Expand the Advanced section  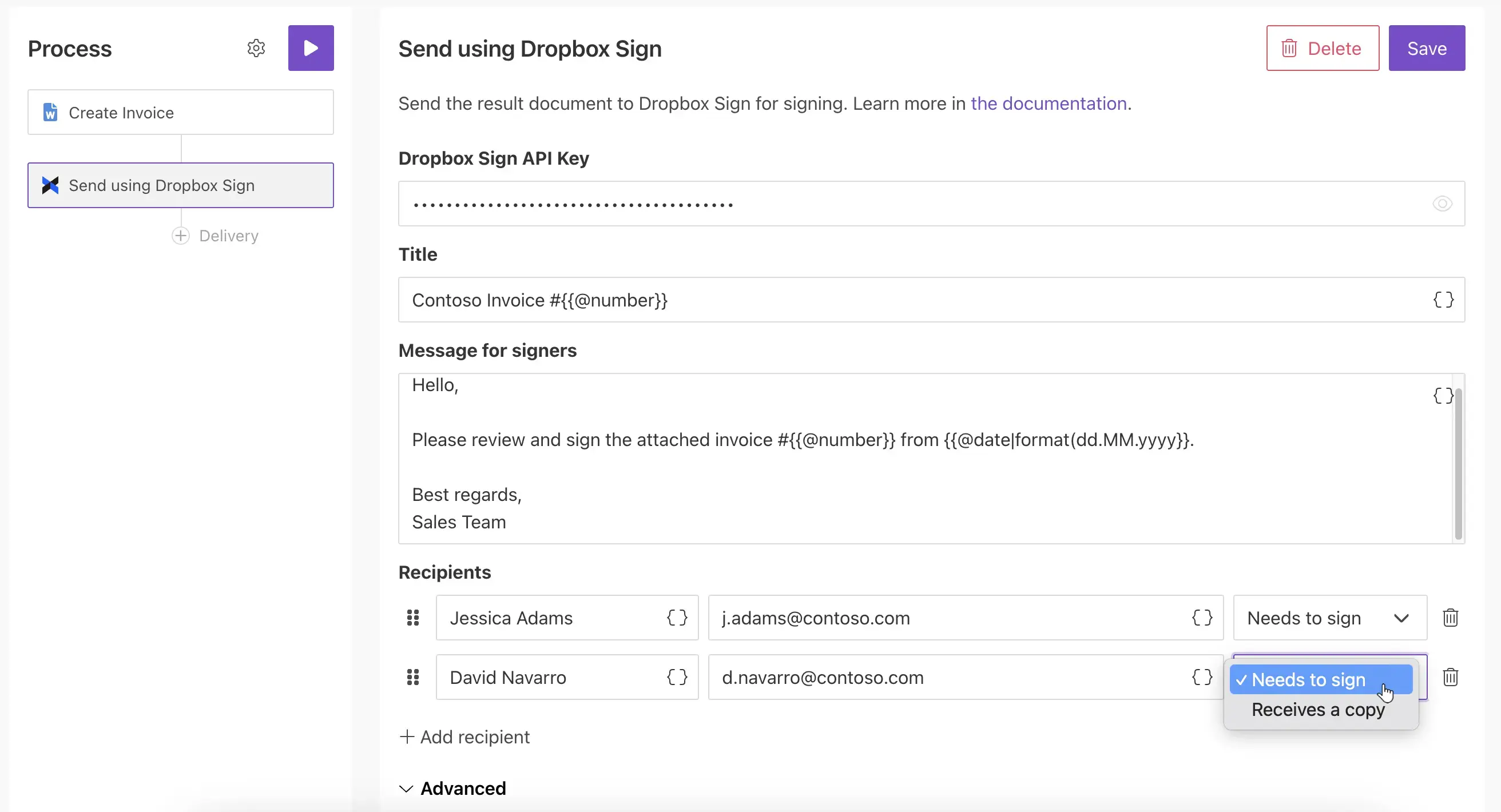coord(452,788)
